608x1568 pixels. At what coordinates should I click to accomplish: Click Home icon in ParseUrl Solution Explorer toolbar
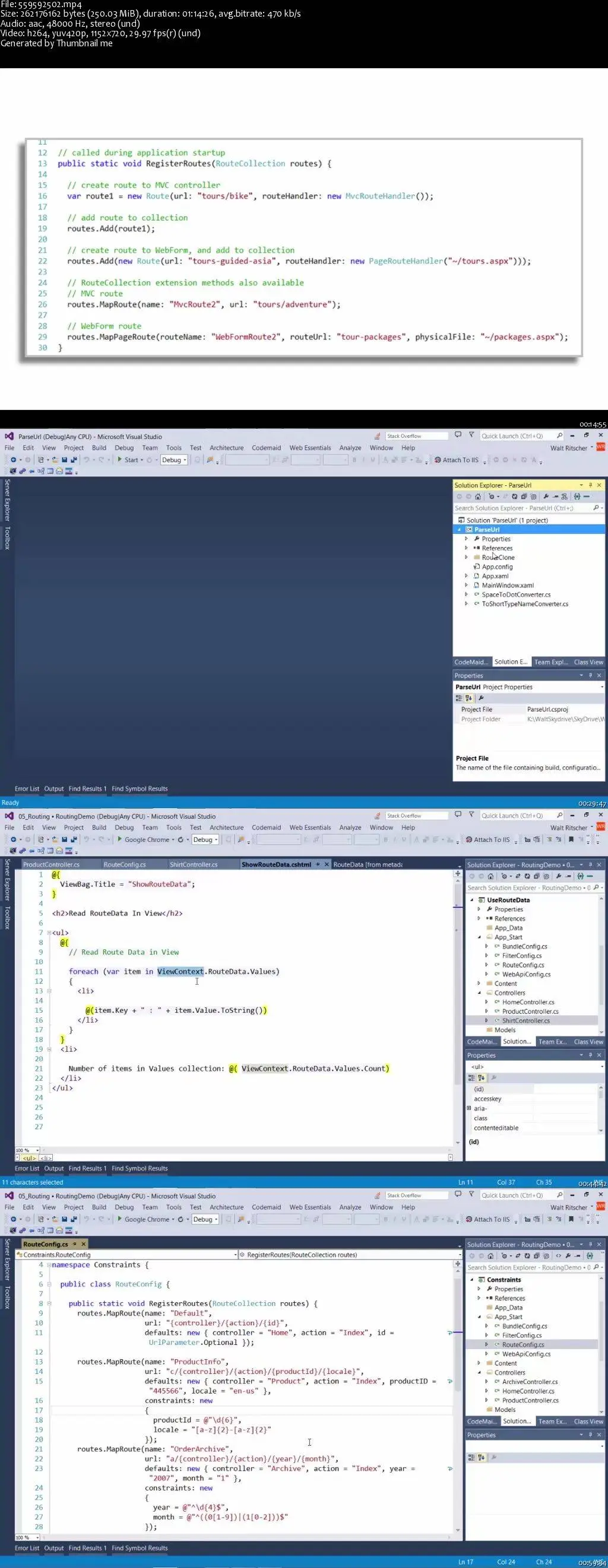pyautogui.click(x=477, y=496)
